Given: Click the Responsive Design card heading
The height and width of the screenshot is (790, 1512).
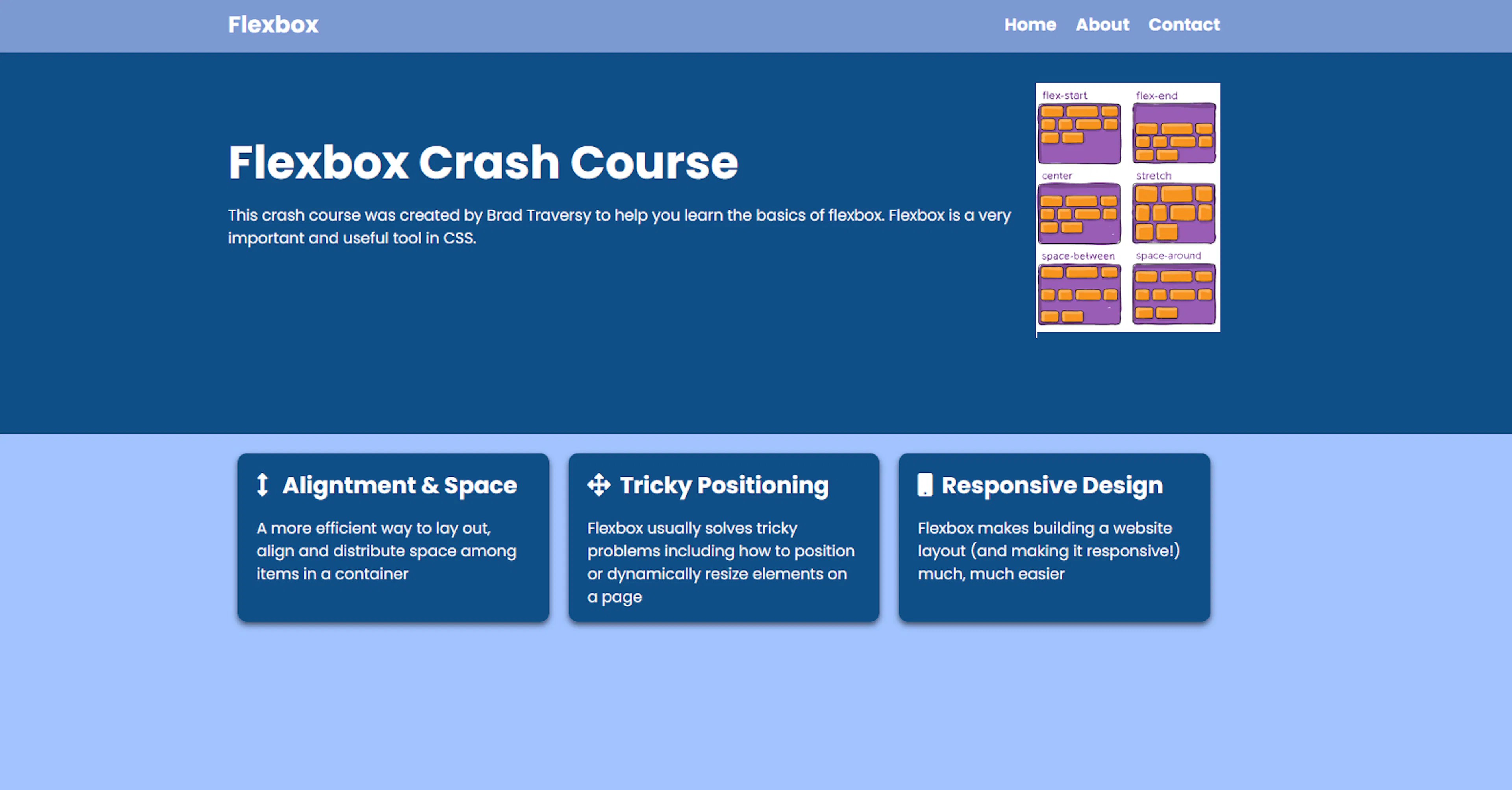Looking at the screenshot, I should [x=1052, y=486].
